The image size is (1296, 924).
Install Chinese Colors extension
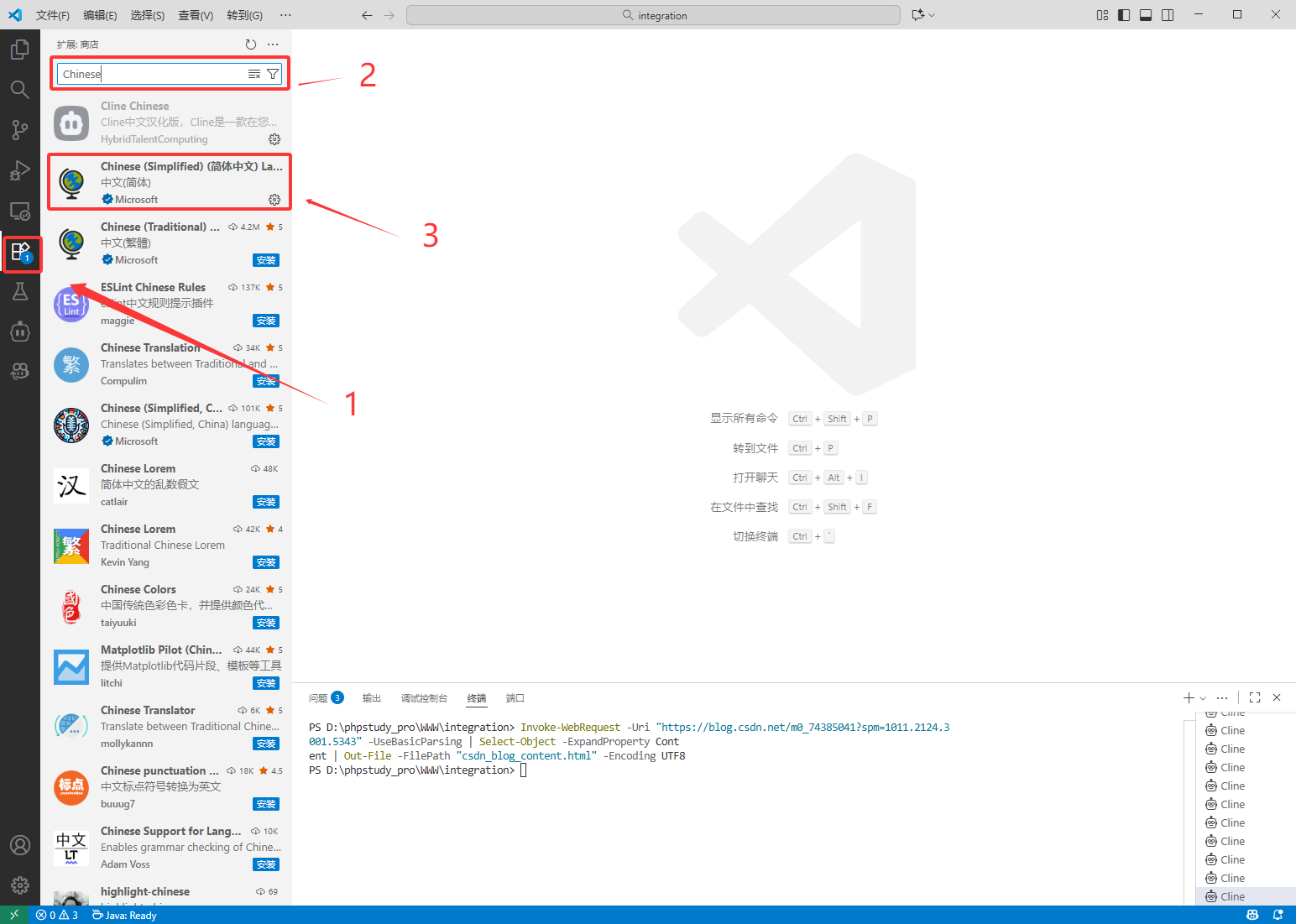(266, 623)
